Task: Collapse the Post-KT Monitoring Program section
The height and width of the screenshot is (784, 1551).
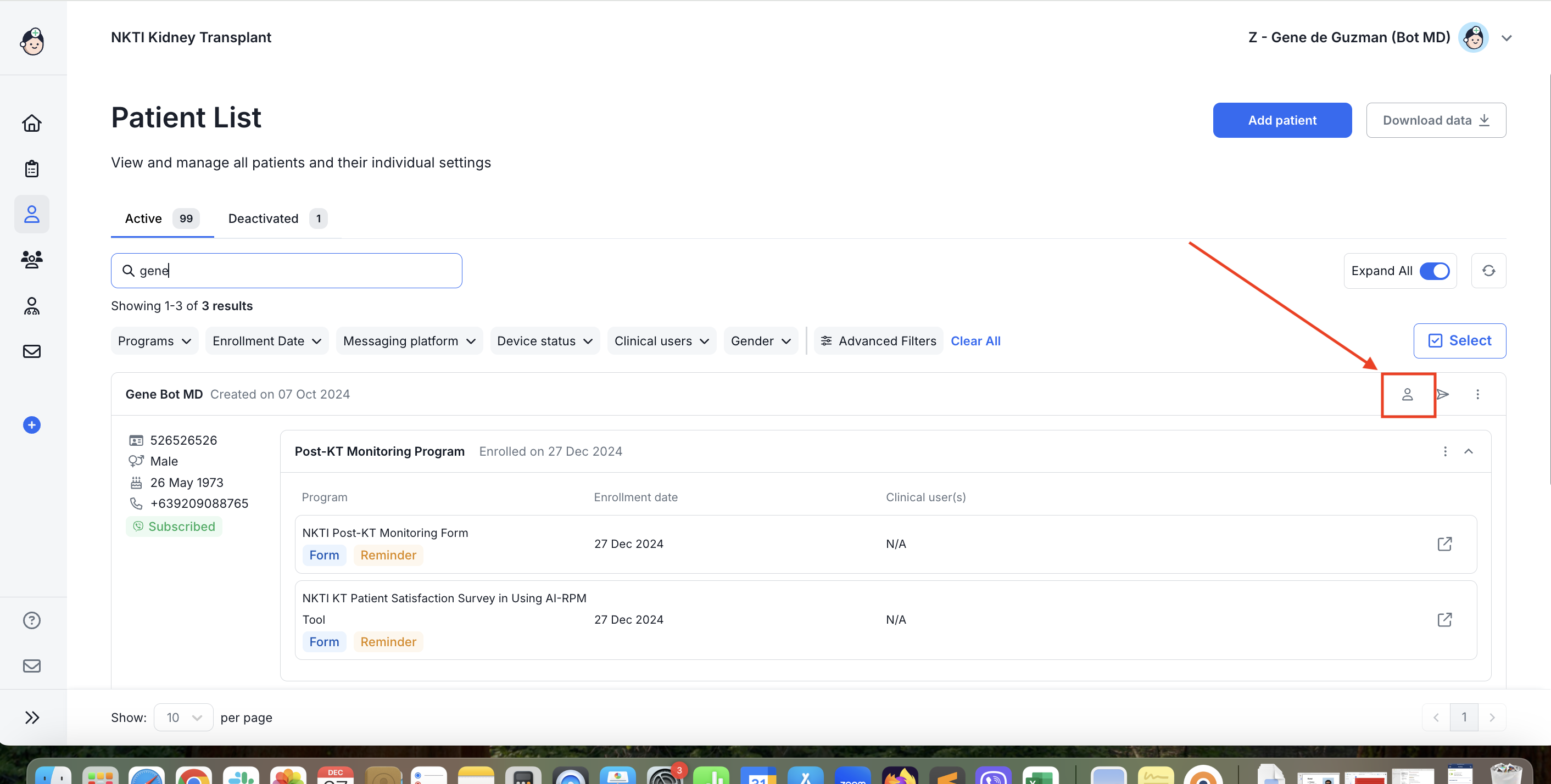Action: 1469,451
